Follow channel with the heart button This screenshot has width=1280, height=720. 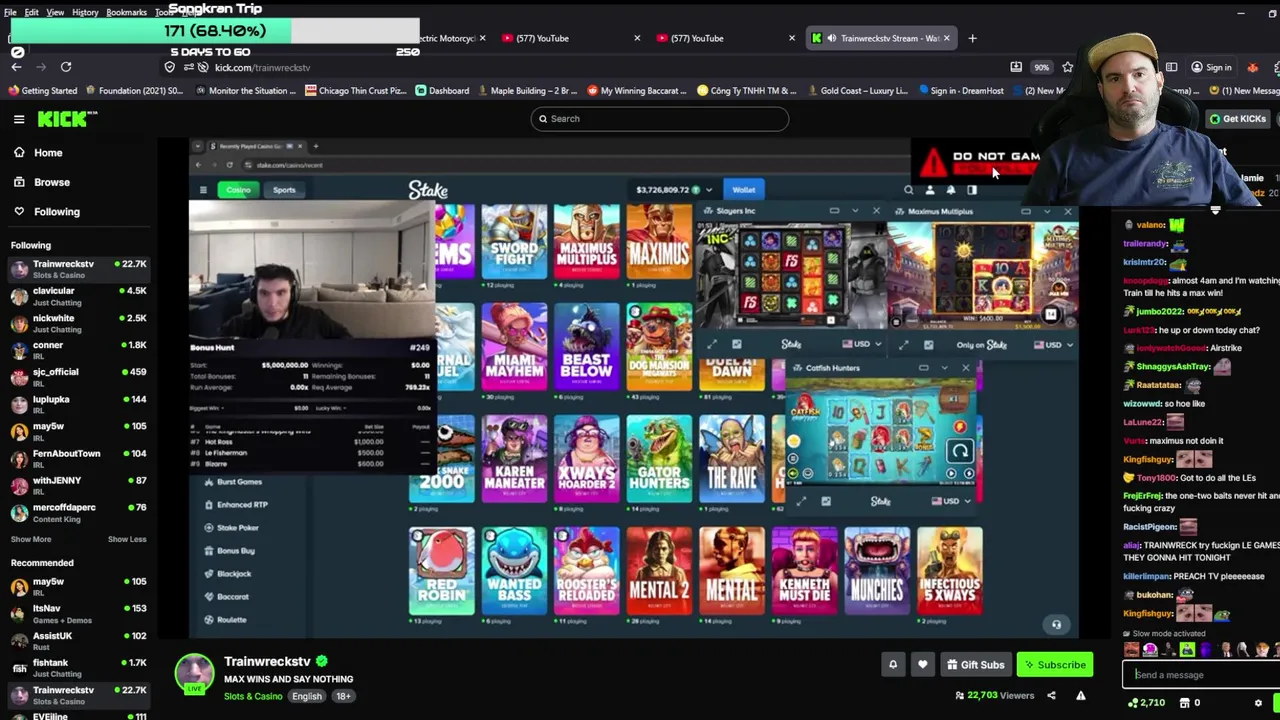point(922,664)
